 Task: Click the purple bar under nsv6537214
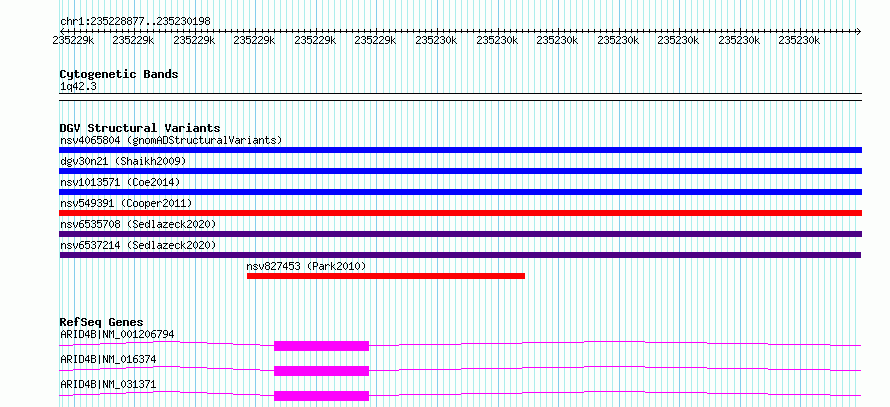460,255
